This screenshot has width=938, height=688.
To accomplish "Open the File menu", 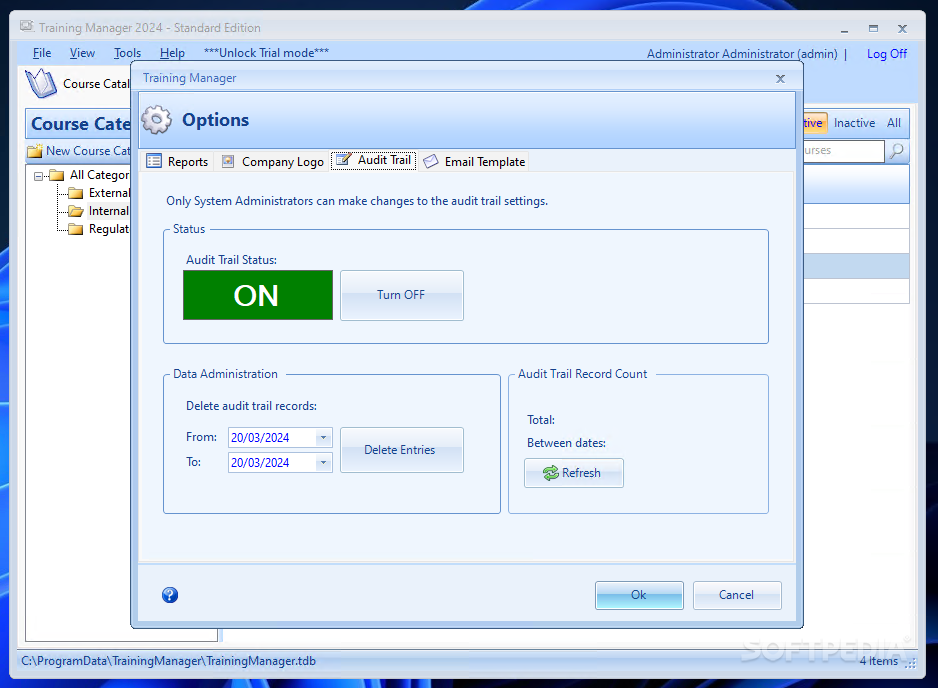I will 42,53.
